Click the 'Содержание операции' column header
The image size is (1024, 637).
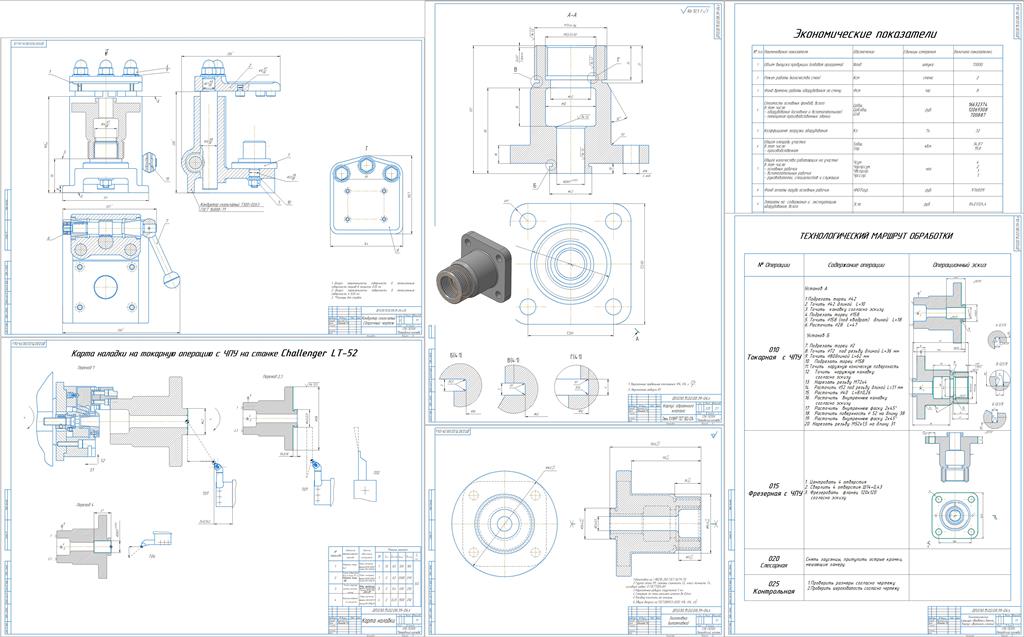pos(853,264)
